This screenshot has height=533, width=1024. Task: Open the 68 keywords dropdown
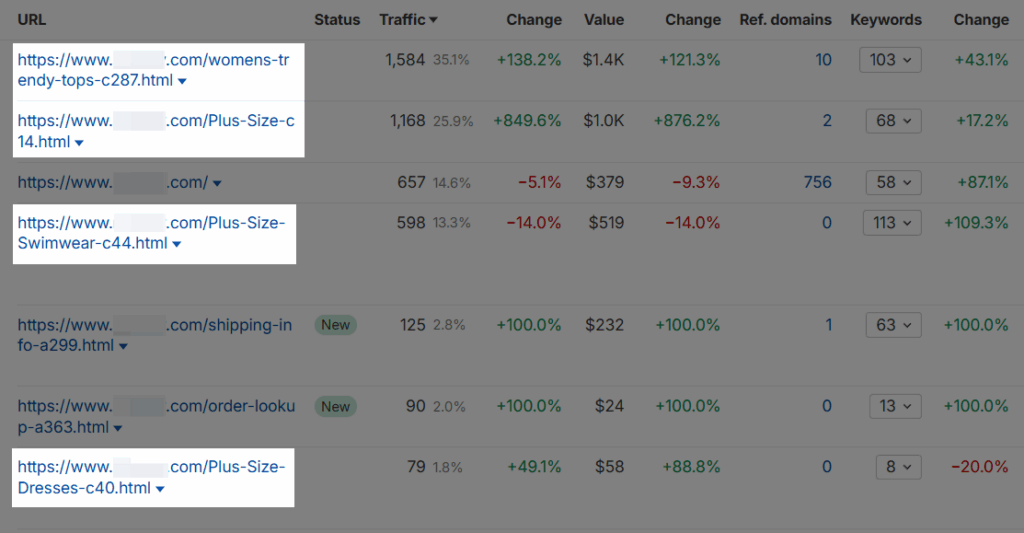[x=890, y=121]
